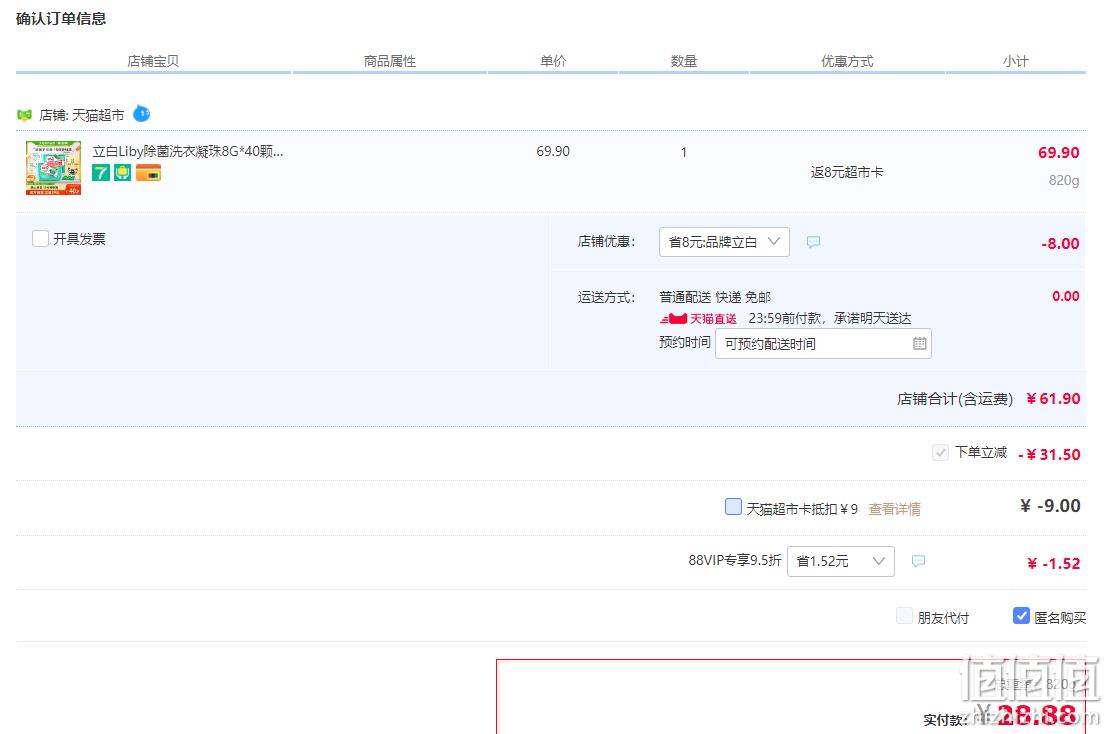Click the 普通配送 快递 免邮 shipping text

point(715,297)
